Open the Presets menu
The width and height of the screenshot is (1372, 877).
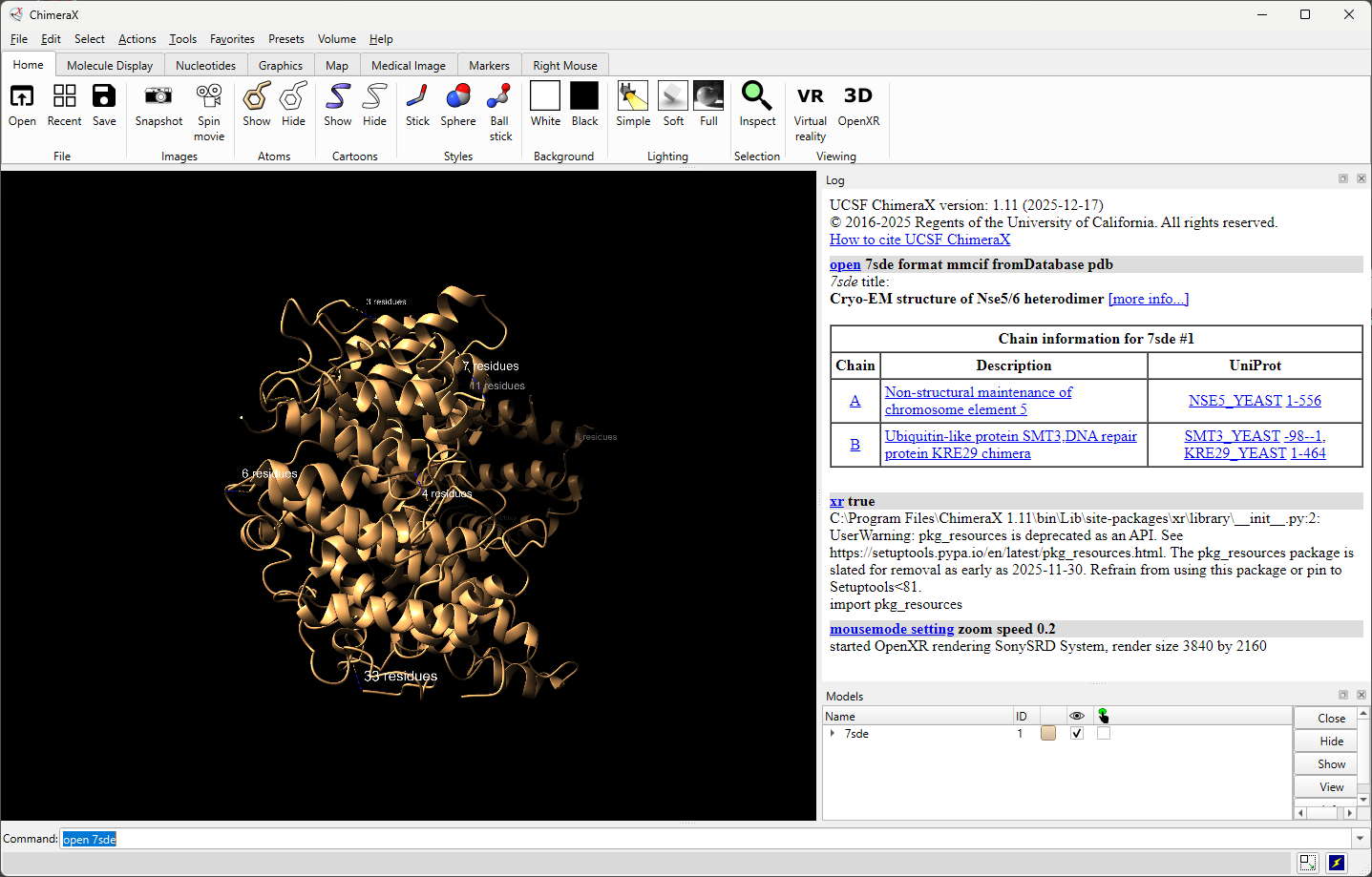tap(285, 39)
